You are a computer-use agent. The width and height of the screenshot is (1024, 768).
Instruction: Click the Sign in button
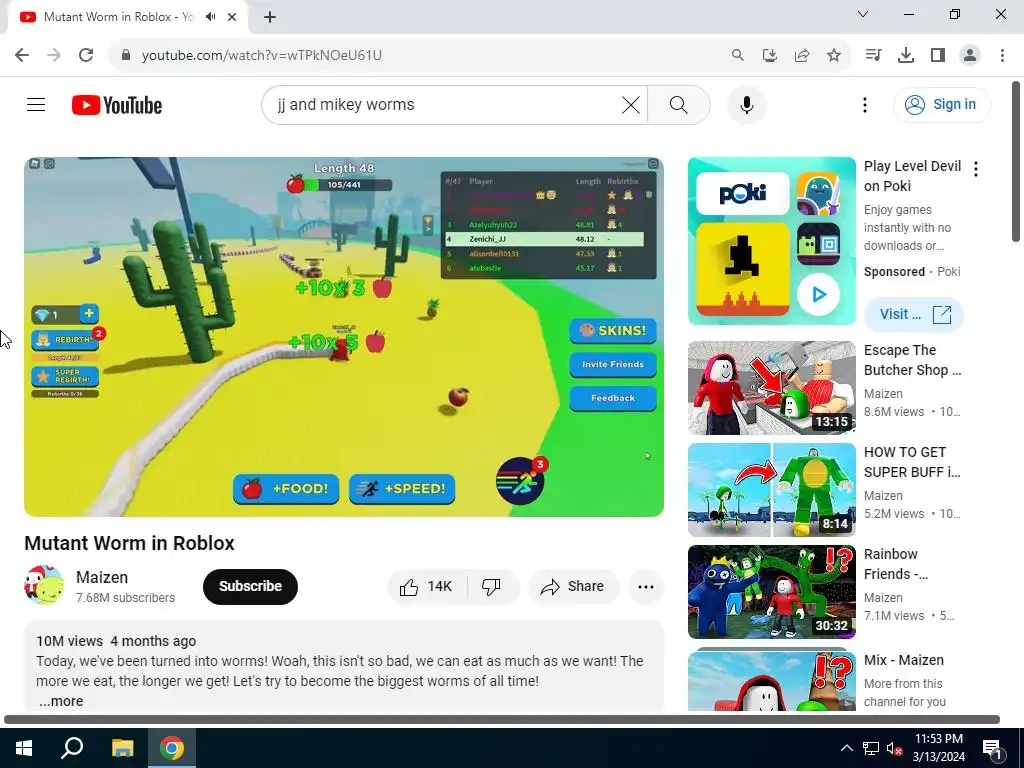point(942,104)
